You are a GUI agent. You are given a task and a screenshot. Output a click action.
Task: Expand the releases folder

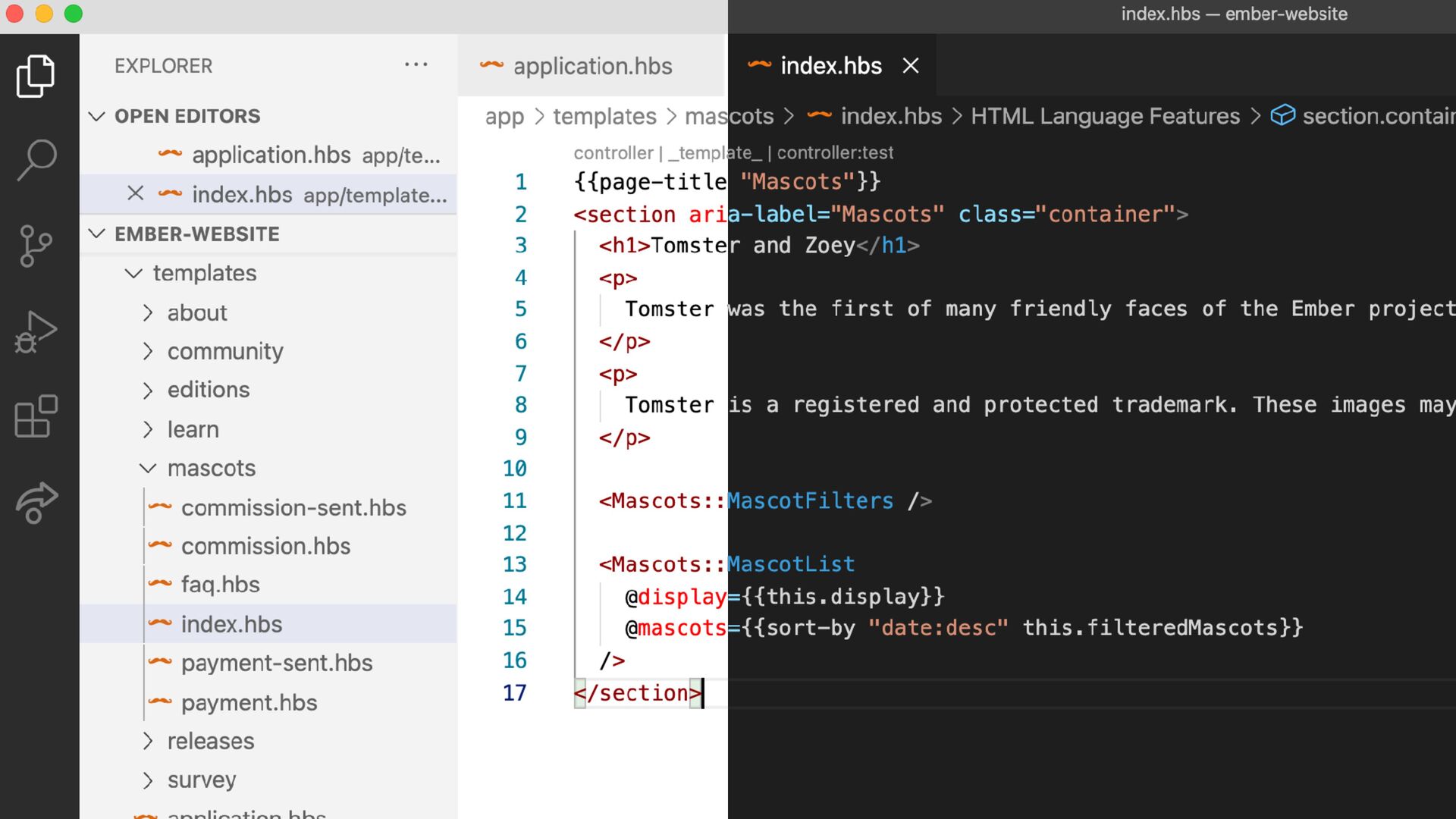point(148,741)
